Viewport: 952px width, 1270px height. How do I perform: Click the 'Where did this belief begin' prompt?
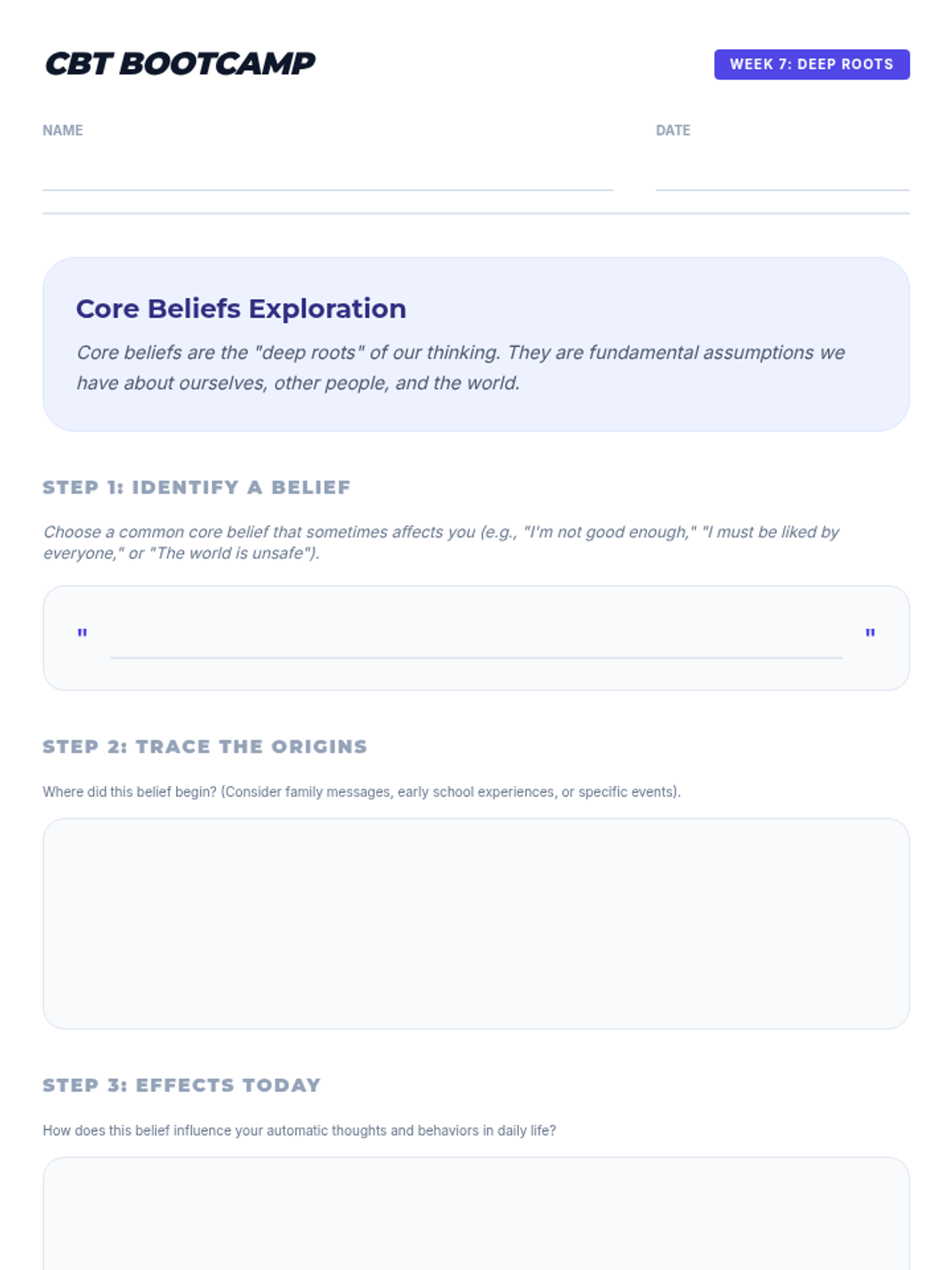361,792
